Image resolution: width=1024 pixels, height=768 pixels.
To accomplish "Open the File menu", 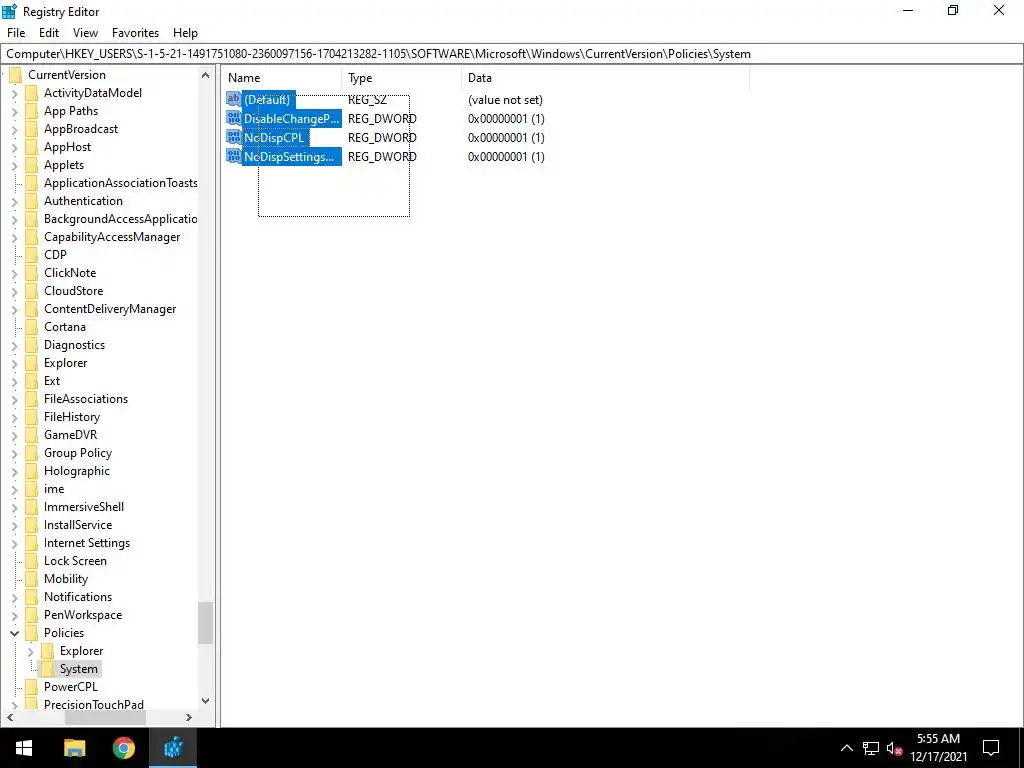I will pyautogui.click(x=16, y=33).
